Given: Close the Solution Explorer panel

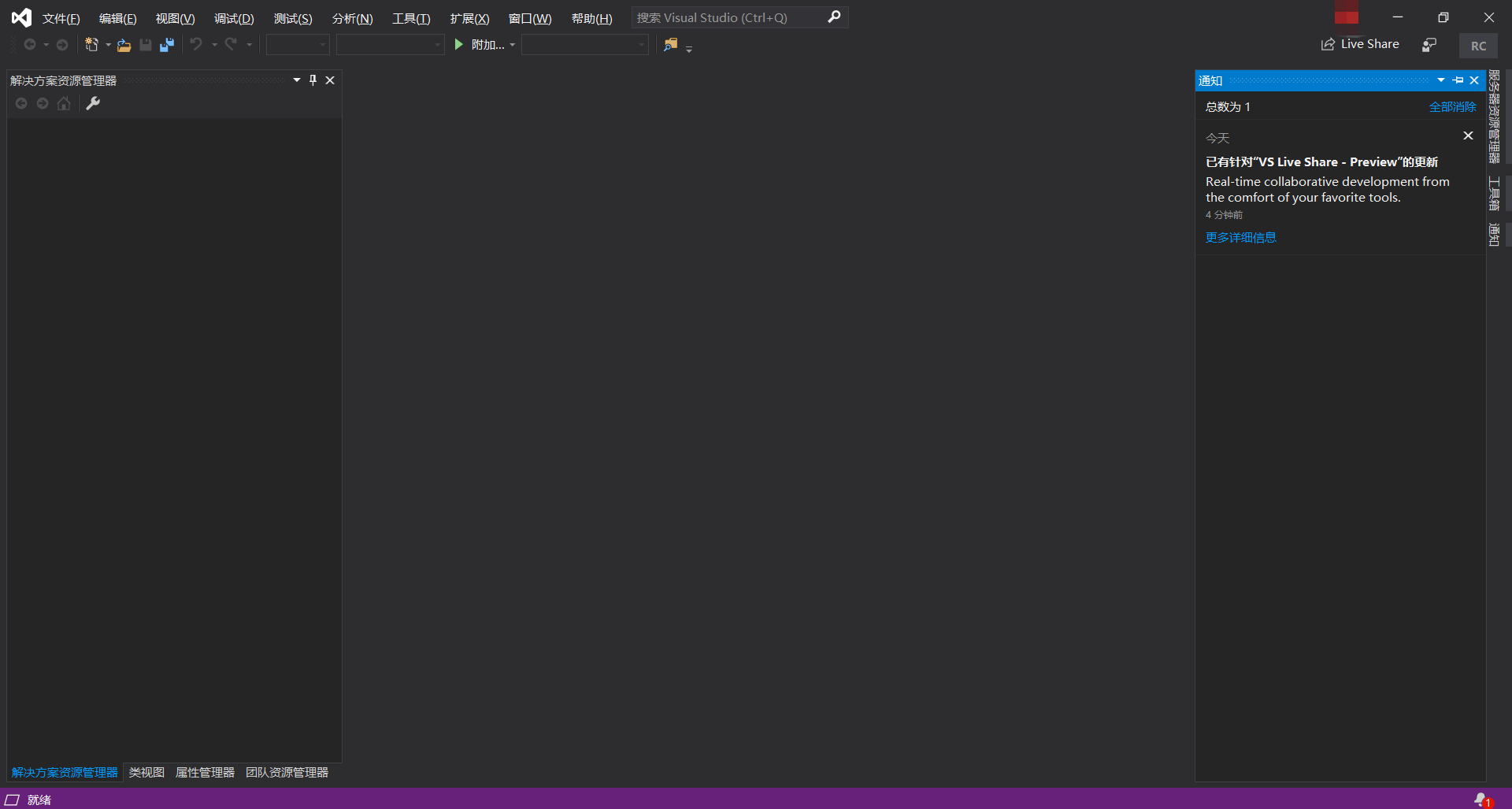Looking at the screenshot, I should pos(330,80).
